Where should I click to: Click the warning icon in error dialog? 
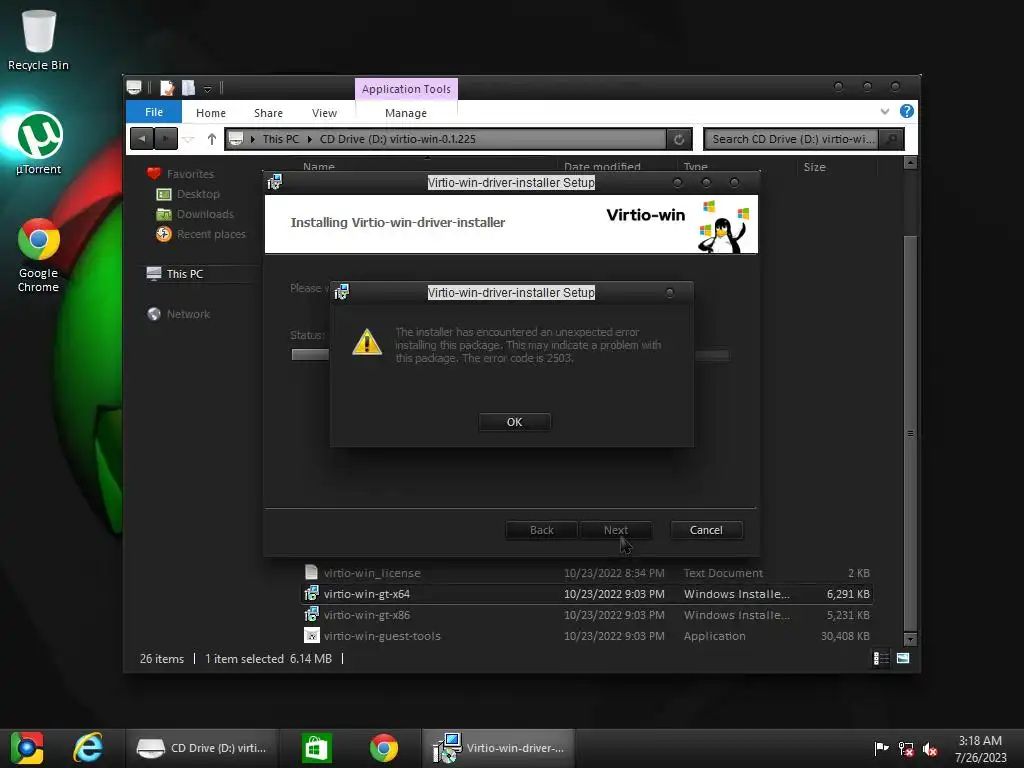point(366,342)
